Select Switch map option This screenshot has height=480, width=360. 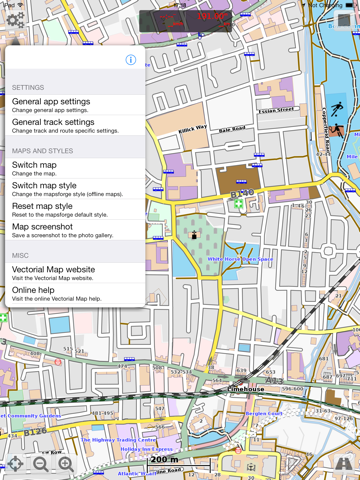point(75,168)
